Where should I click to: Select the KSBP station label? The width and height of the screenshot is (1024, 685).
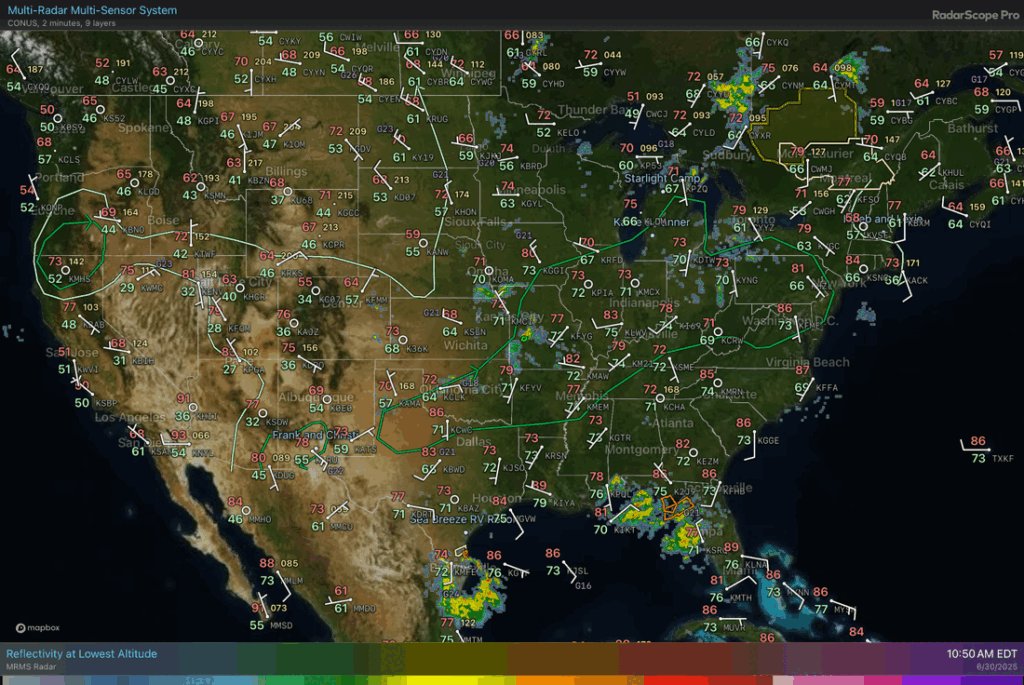click(x=106, y=404)
